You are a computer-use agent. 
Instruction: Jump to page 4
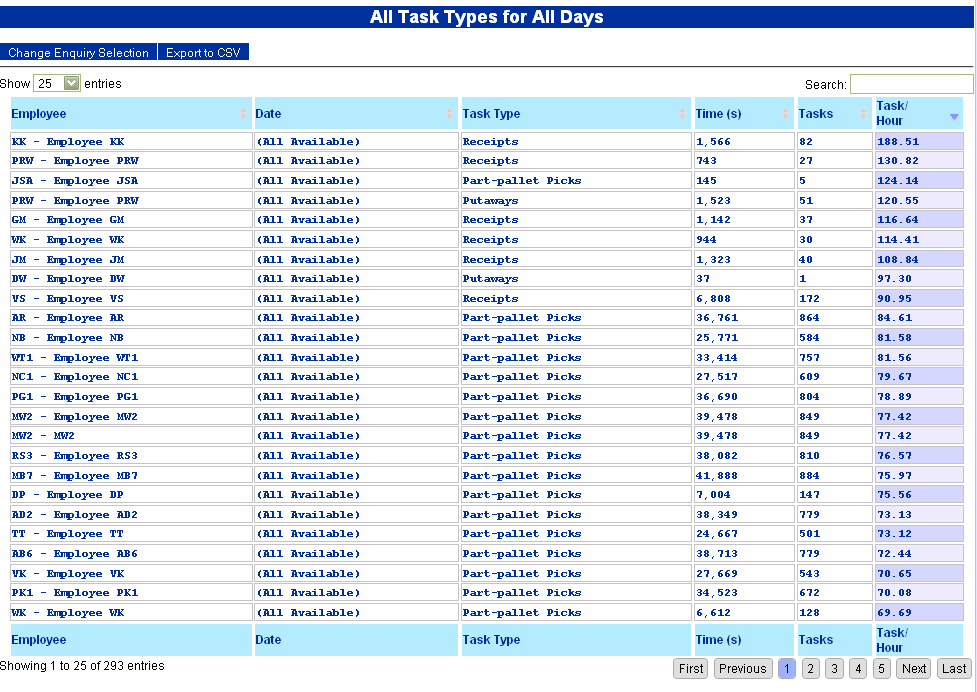tap(858, 668)
